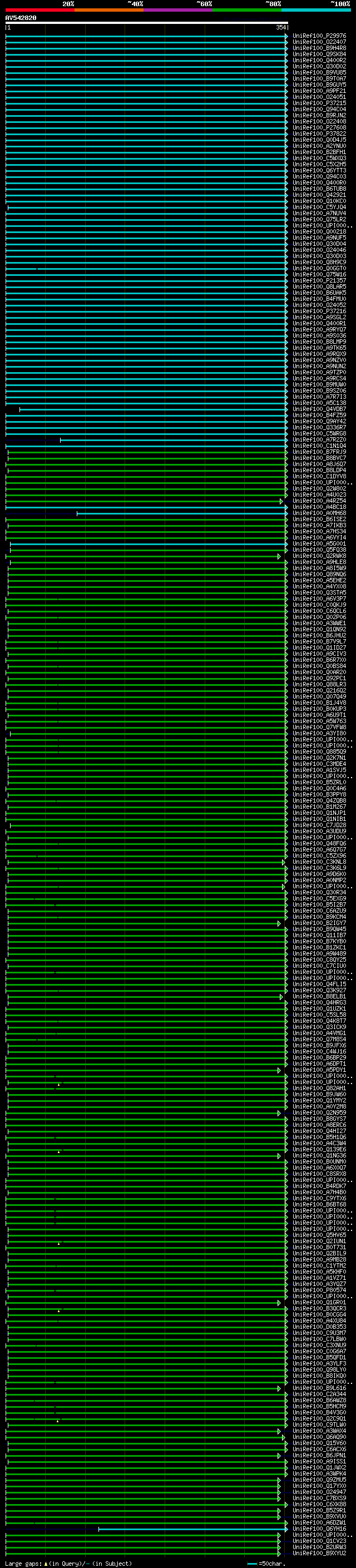Open hit UniRef100_B9VU85
This screenshot has width=356, height=1568.
(x=319, y=72)
